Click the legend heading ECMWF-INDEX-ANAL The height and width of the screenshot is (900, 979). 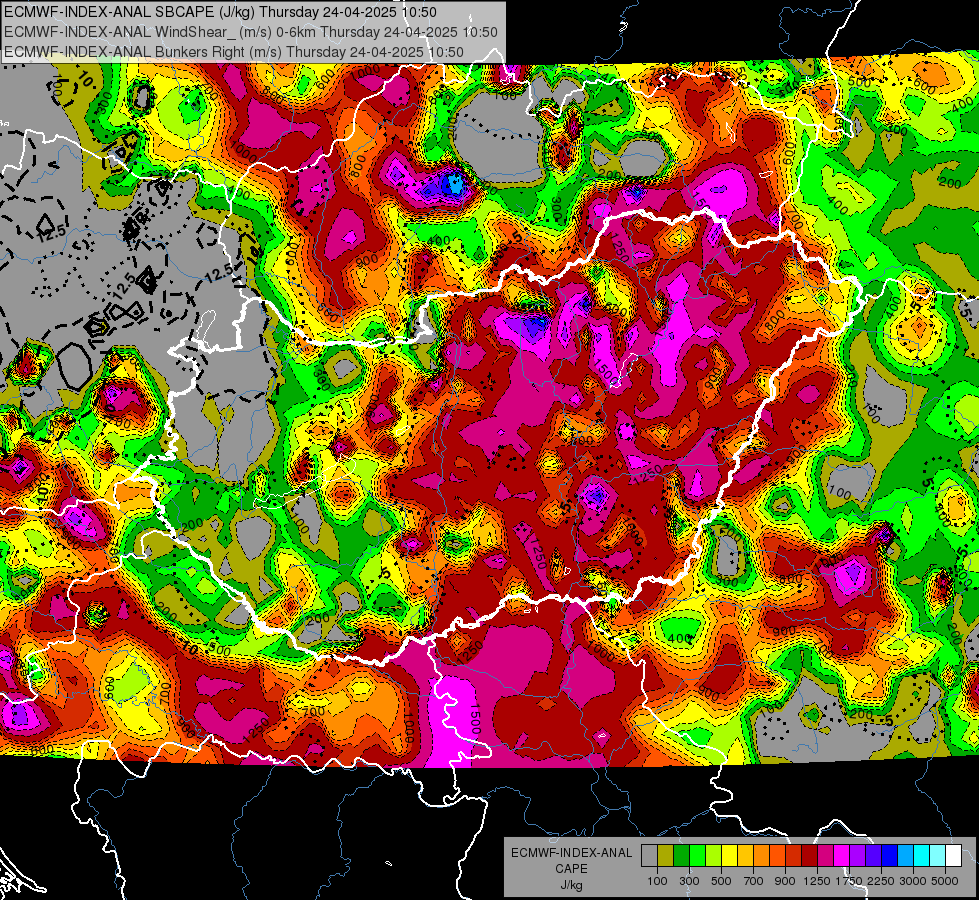(x=571, y=853)
